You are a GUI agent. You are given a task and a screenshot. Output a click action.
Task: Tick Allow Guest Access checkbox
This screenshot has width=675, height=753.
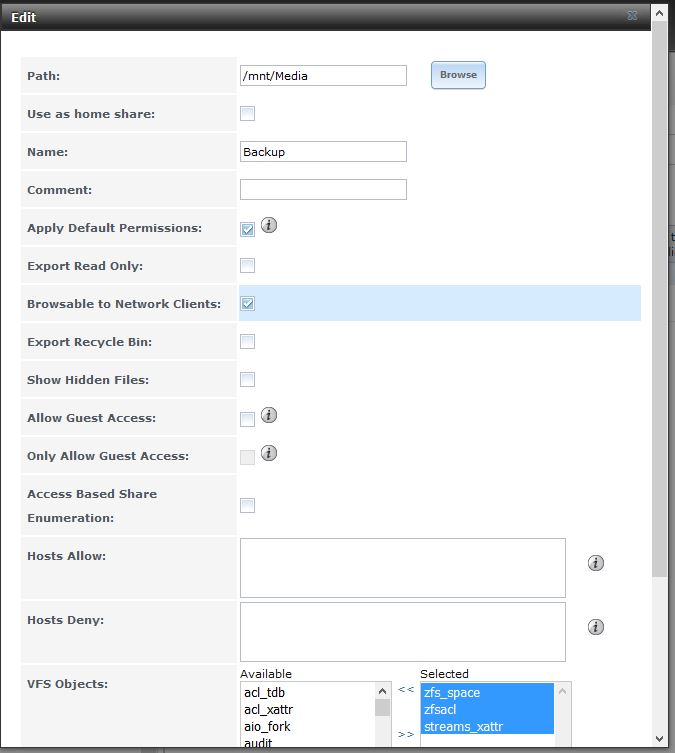coord(247,419)
